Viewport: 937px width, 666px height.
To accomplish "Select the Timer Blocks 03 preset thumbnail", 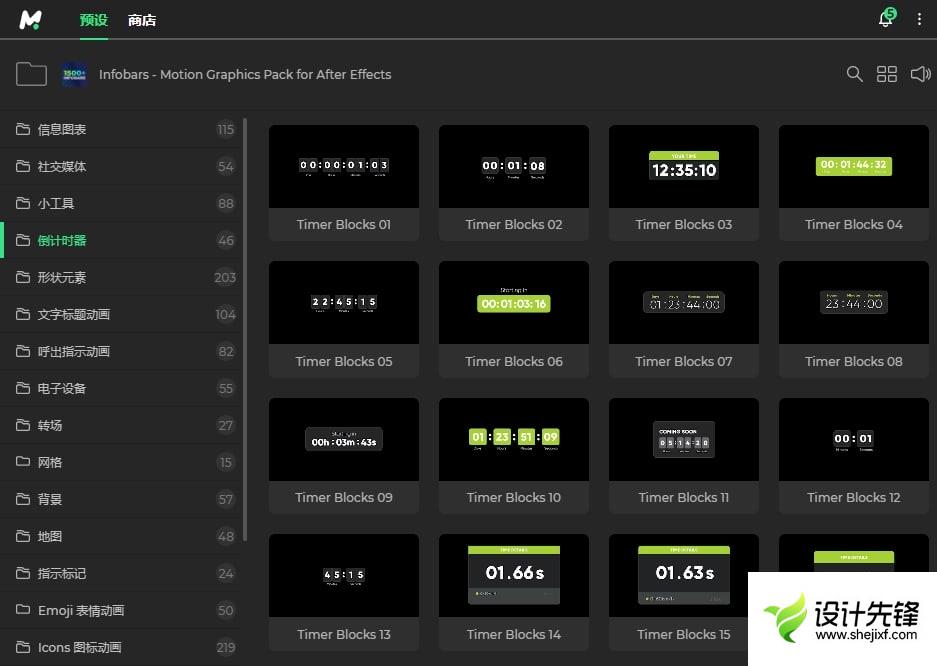I will (x=684, y=167).
